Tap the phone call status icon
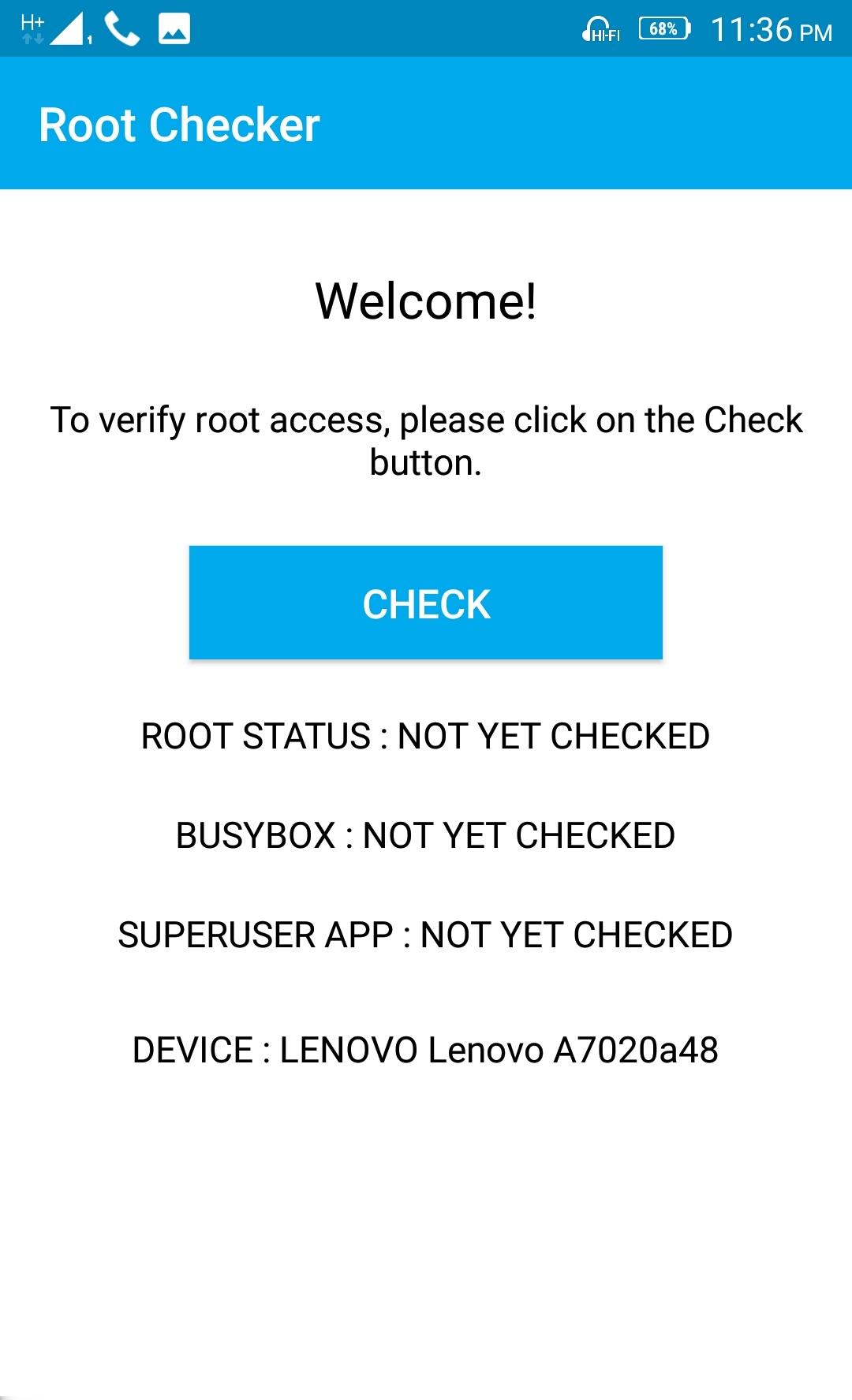The image size is (852, 1400). pos(122,30)
